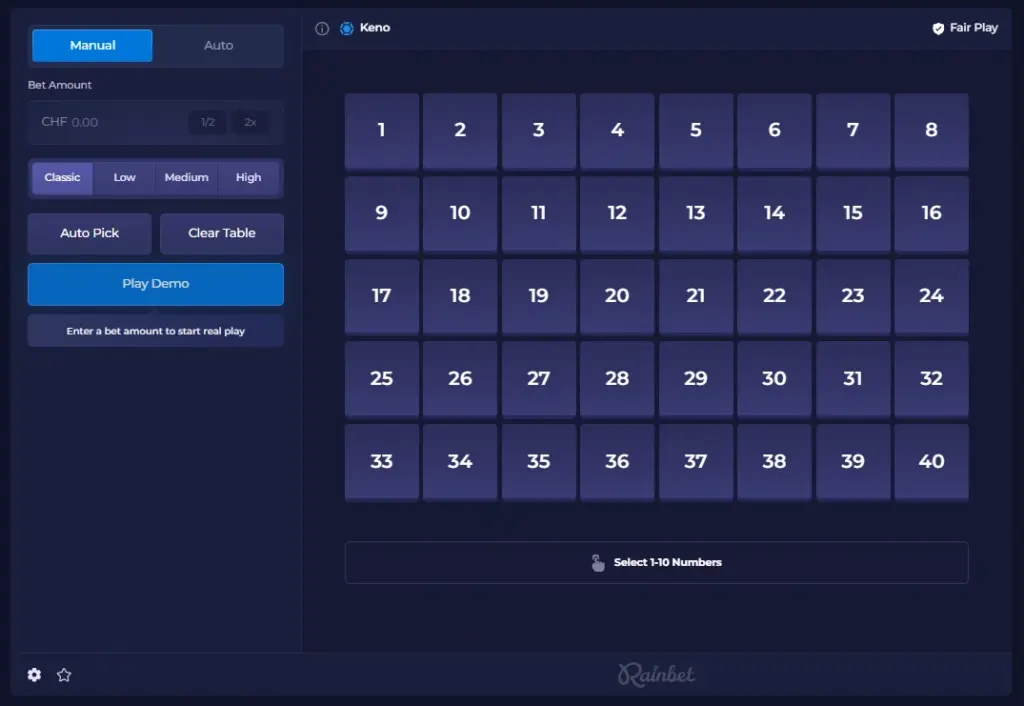Select number 34 tile
This screenshot has width=1024, height=706.
click(460, 462)
